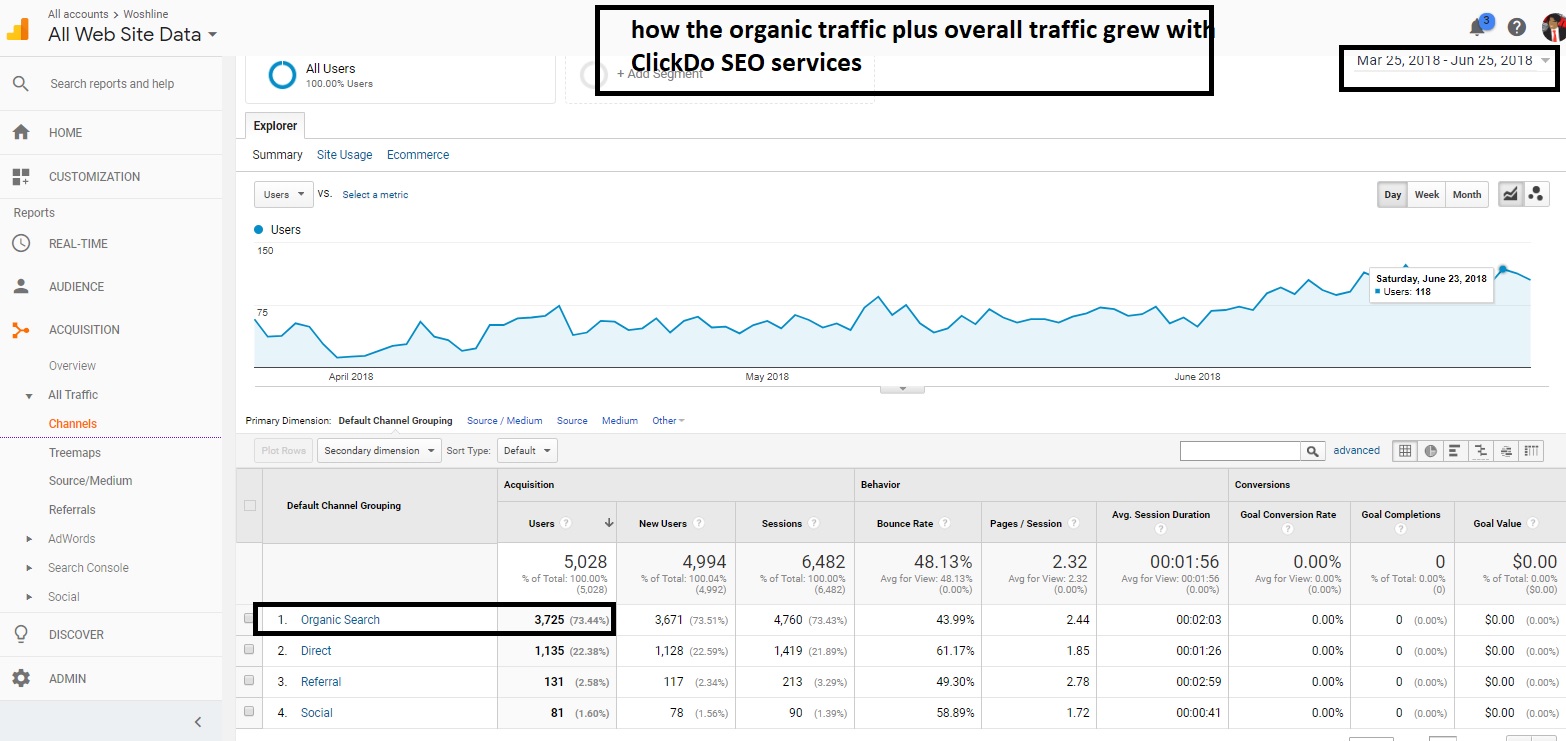Screen dimensions: 1566x741
Task: Open the All Web Site Data dropdown
Action: pyautogui.click(x=133, y=35)
